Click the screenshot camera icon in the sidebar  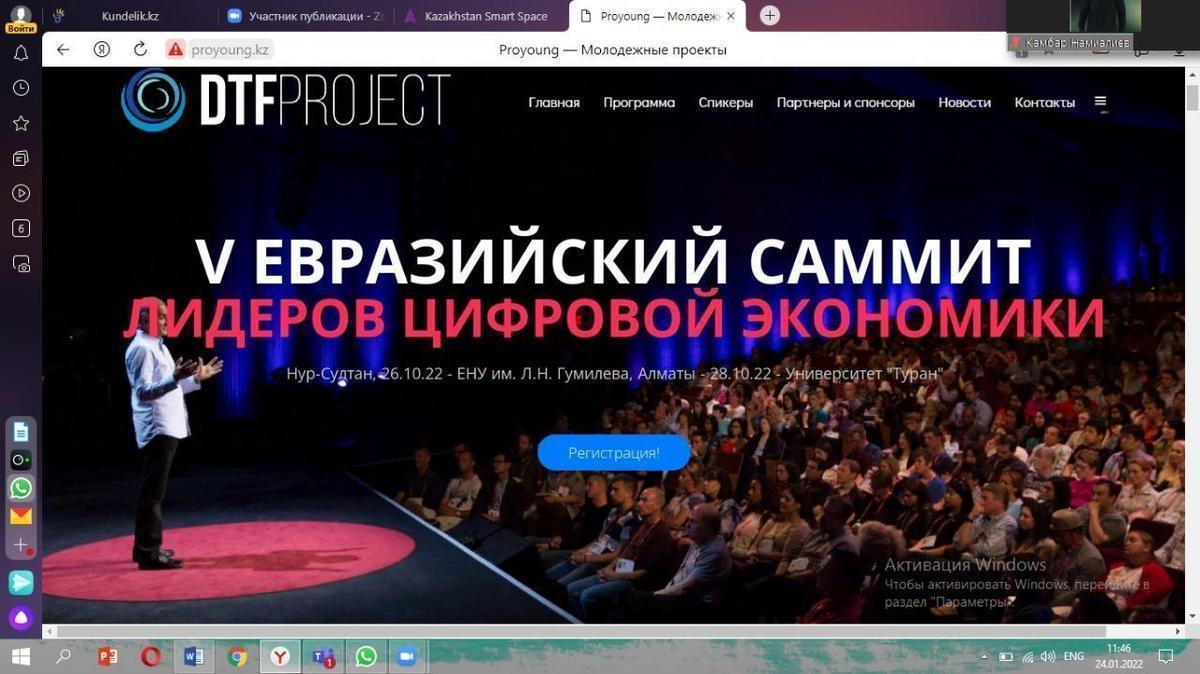[x=21, y=264]
